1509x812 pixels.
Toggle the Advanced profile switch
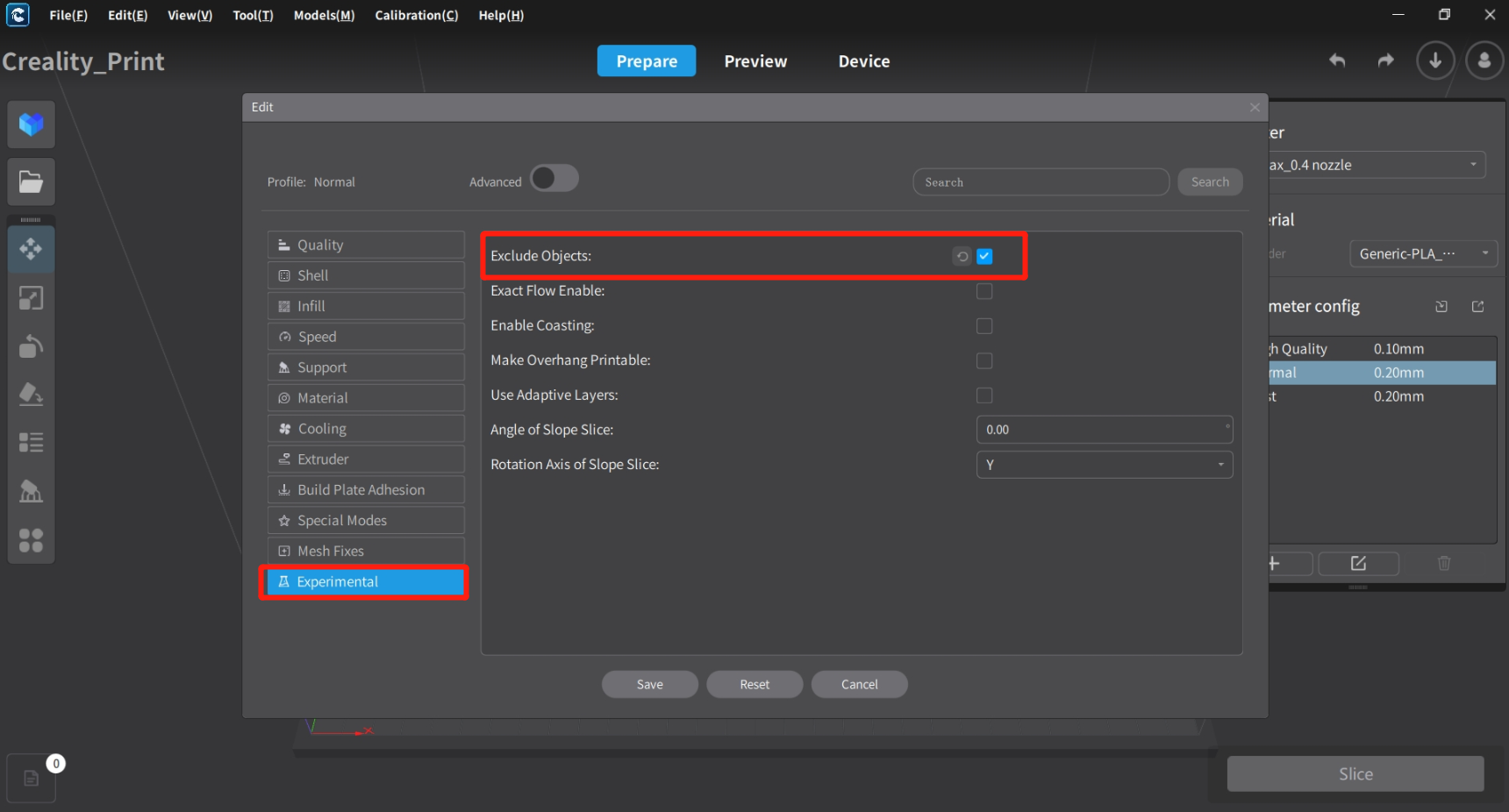pyautogui.click(x=554, y=178)
